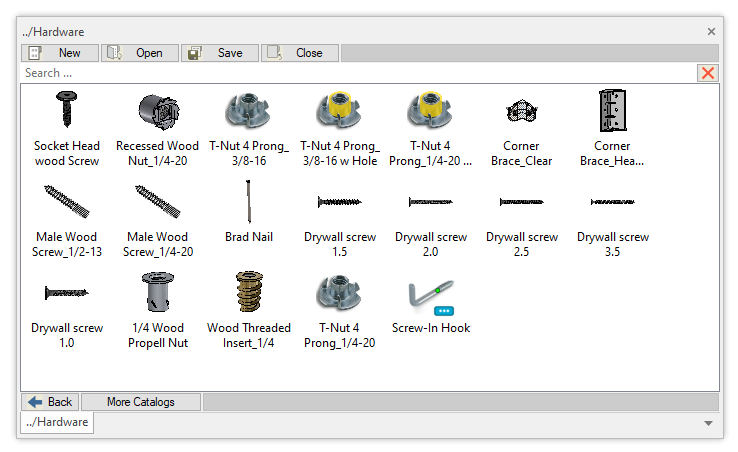Click the Brad Nail icon
This screenshot has width=738, height=452.
point(248,201)
